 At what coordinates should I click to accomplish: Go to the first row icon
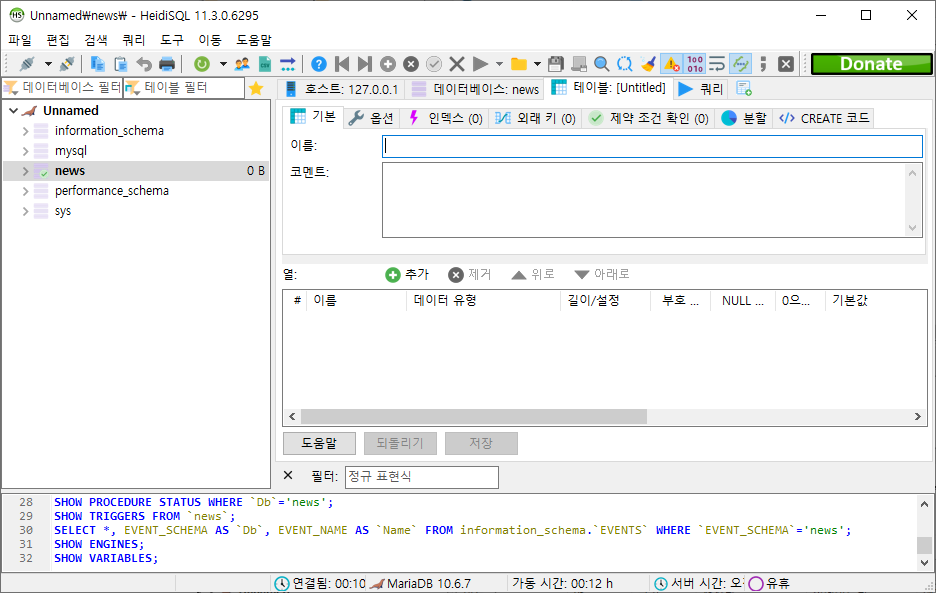[342, 64]
